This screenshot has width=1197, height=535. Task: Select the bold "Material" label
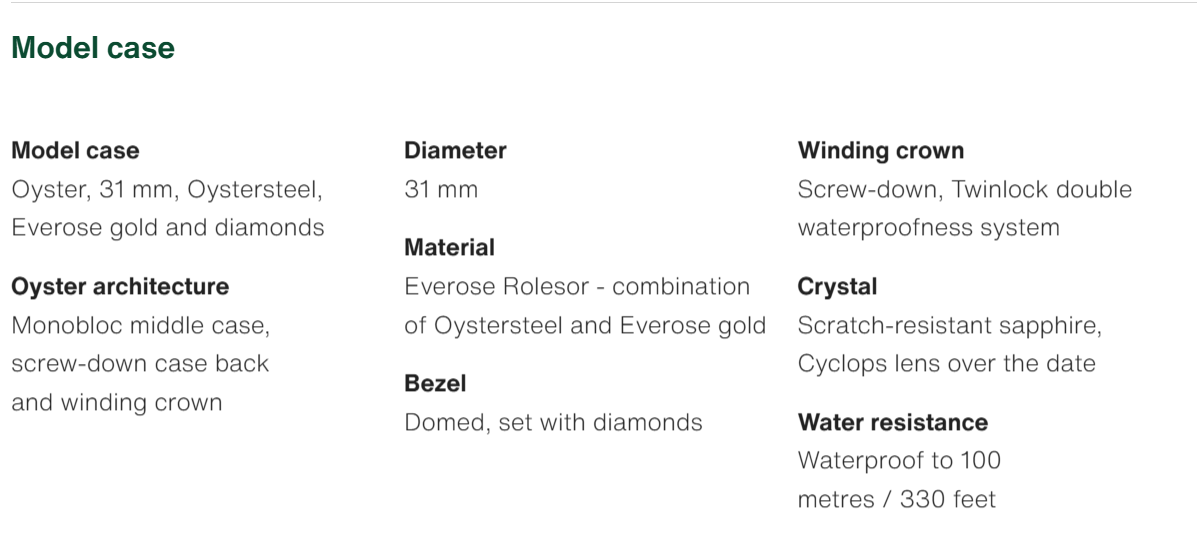tap(449, 247)
